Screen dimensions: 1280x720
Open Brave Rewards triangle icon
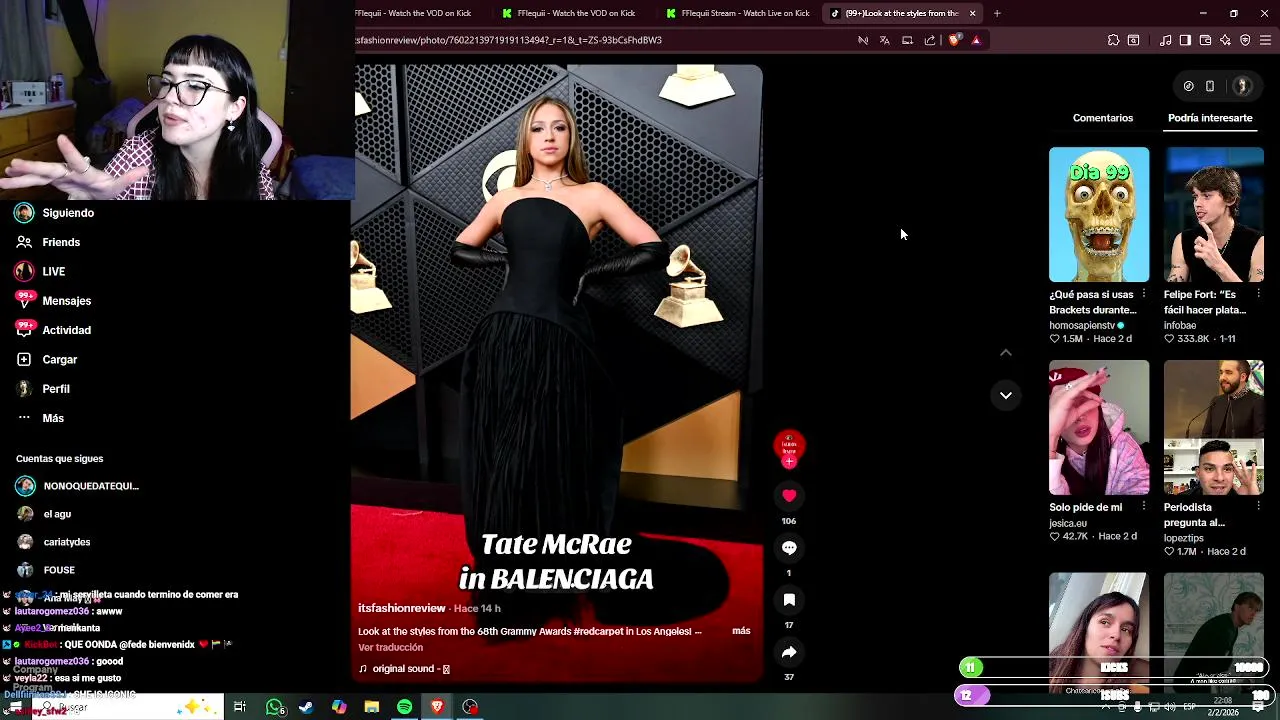(976, 40)
